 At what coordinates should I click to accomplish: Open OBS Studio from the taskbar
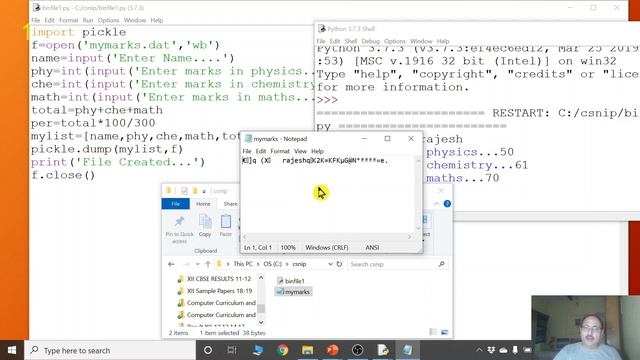coord(358,350)
